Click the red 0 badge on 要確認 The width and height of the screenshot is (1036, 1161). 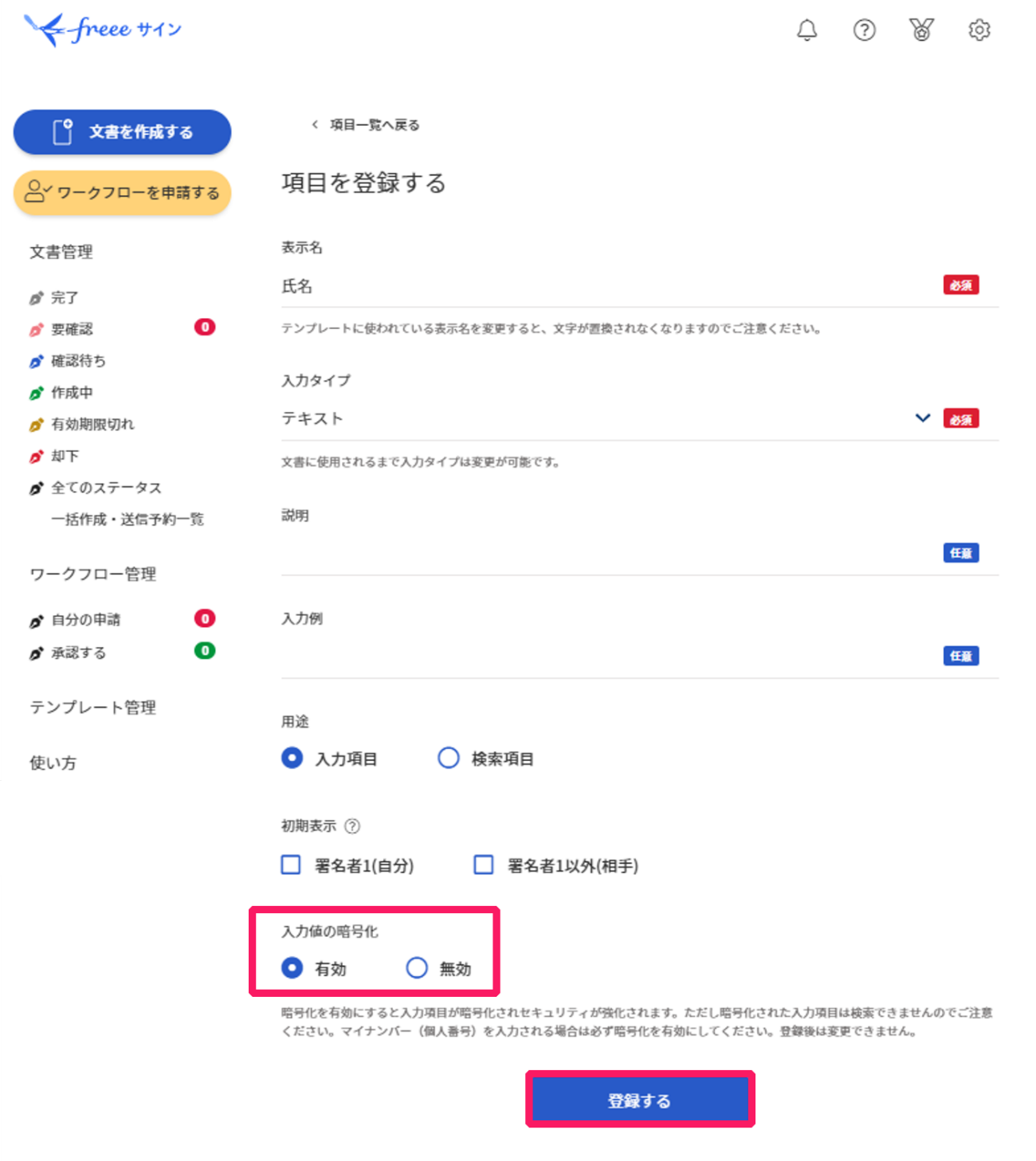[x=205, y=328]
